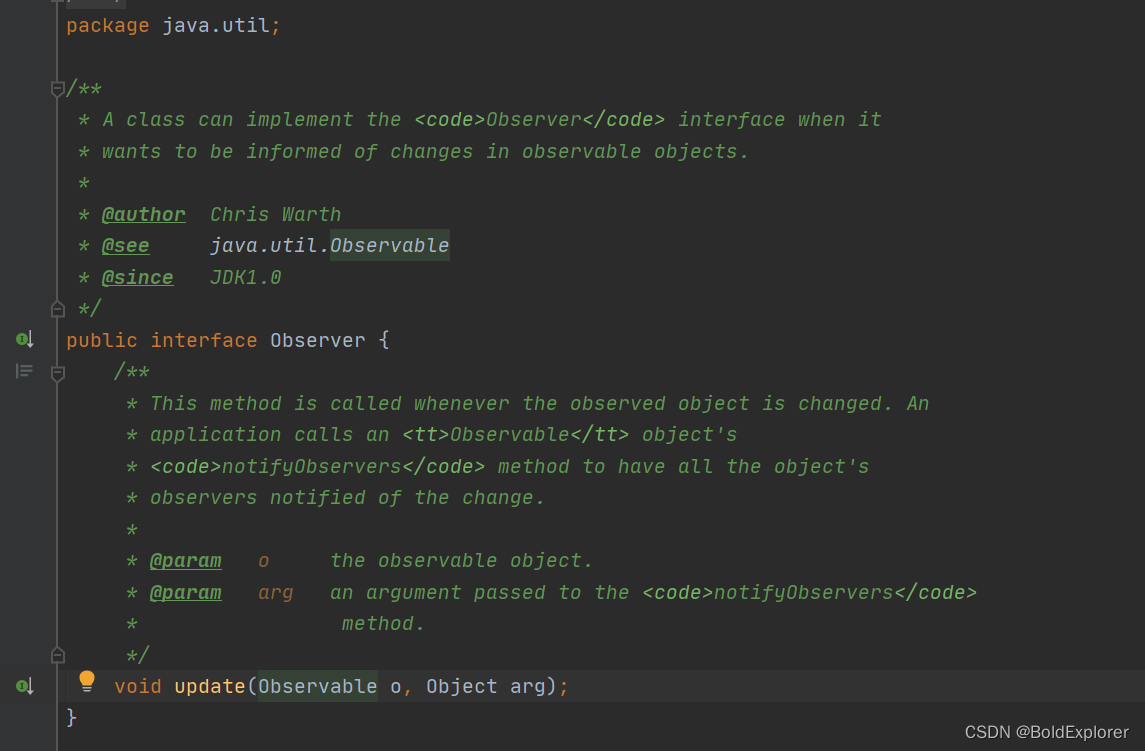This screenshot has height=751, width=1145.
Task: Follow the @see java.util.Observable link
Action: click(x=126, y=245)
